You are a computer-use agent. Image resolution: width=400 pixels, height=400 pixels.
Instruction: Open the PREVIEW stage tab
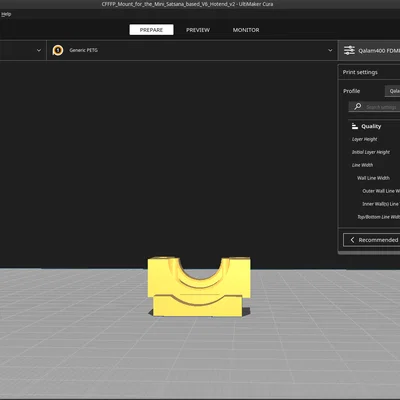tap(198, 30)
